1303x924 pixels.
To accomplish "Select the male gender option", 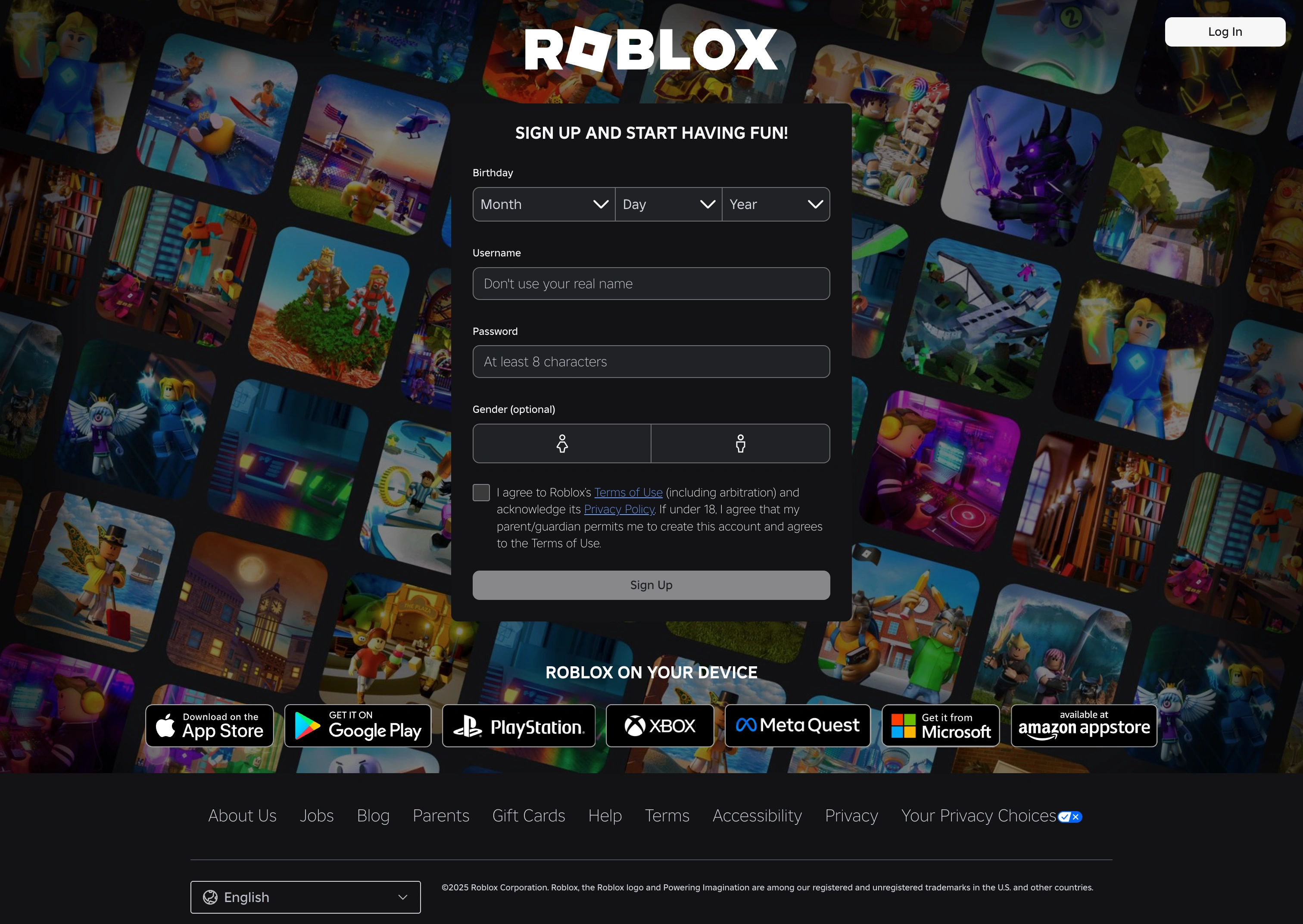I will 740,443.
